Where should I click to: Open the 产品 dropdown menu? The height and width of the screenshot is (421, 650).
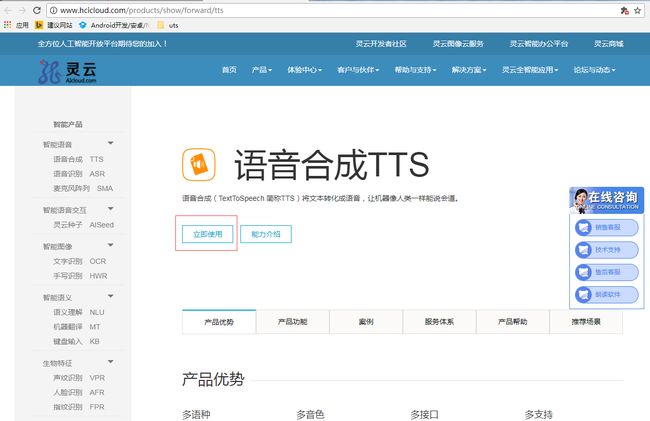(x=262, y=70)
